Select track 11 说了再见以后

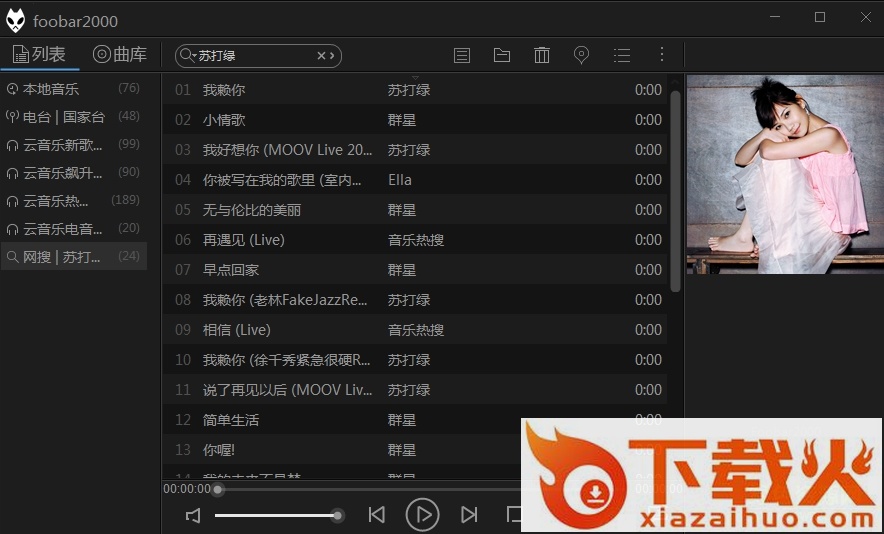point(414,390)
